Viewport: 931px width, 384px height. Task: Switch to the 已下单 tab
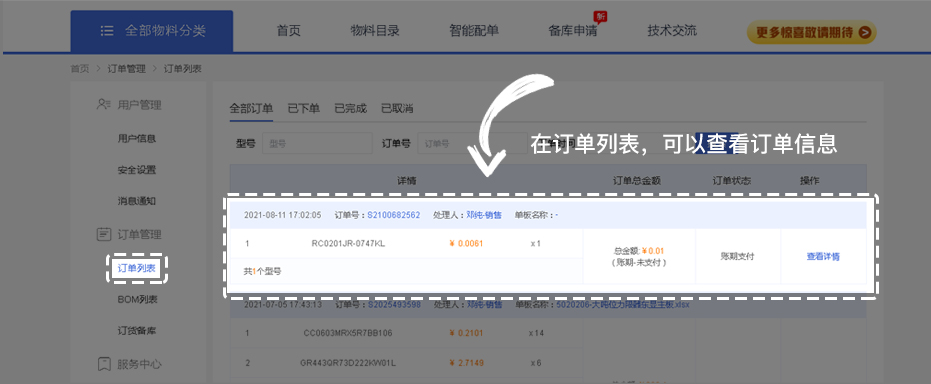(x=303, y=109)
